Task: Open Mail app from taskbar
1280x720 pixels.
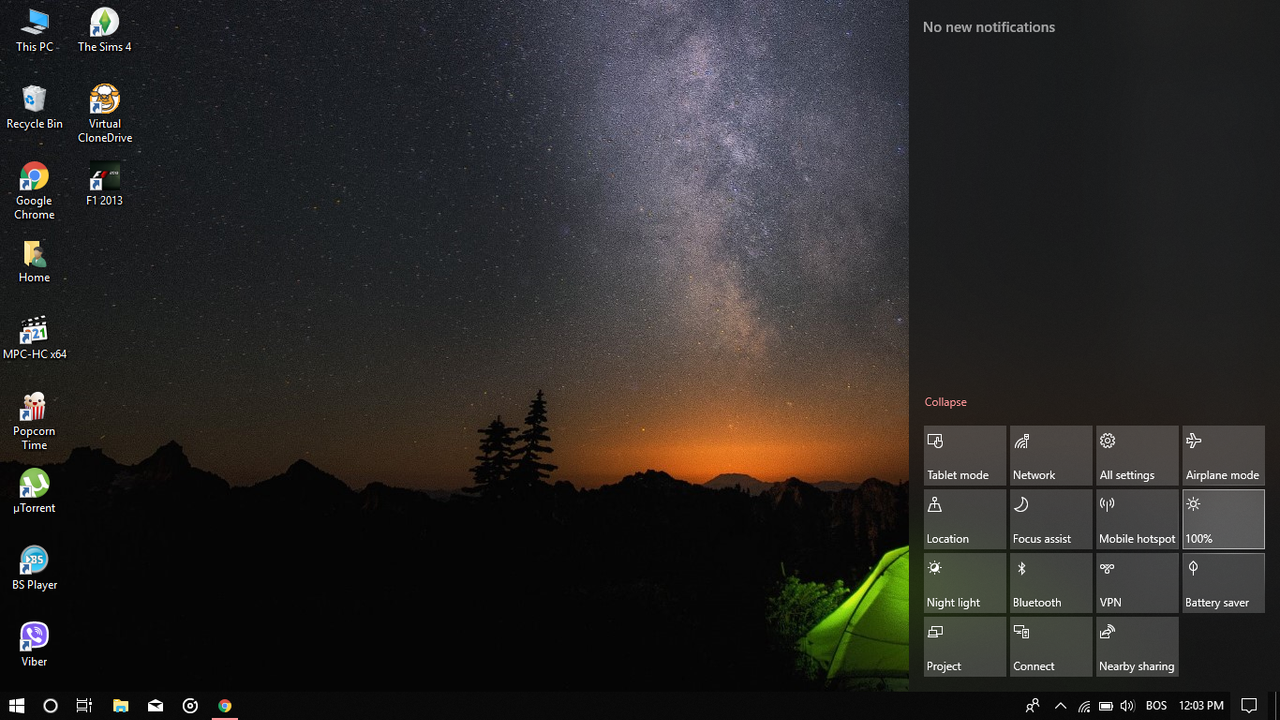Action: tap(155, 706)
